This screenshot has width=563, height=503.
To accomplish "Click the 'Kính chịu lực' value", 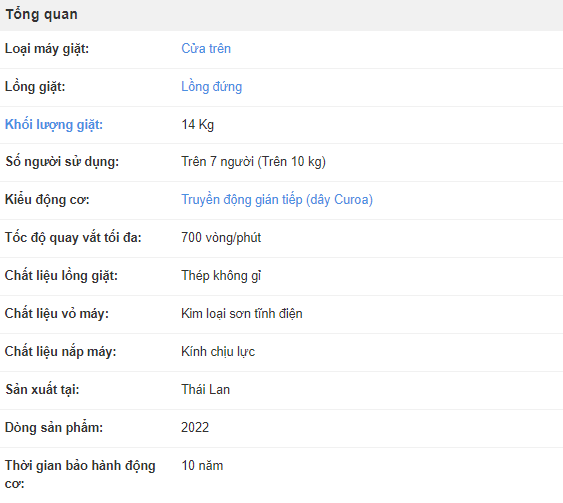I will point(218,351).
